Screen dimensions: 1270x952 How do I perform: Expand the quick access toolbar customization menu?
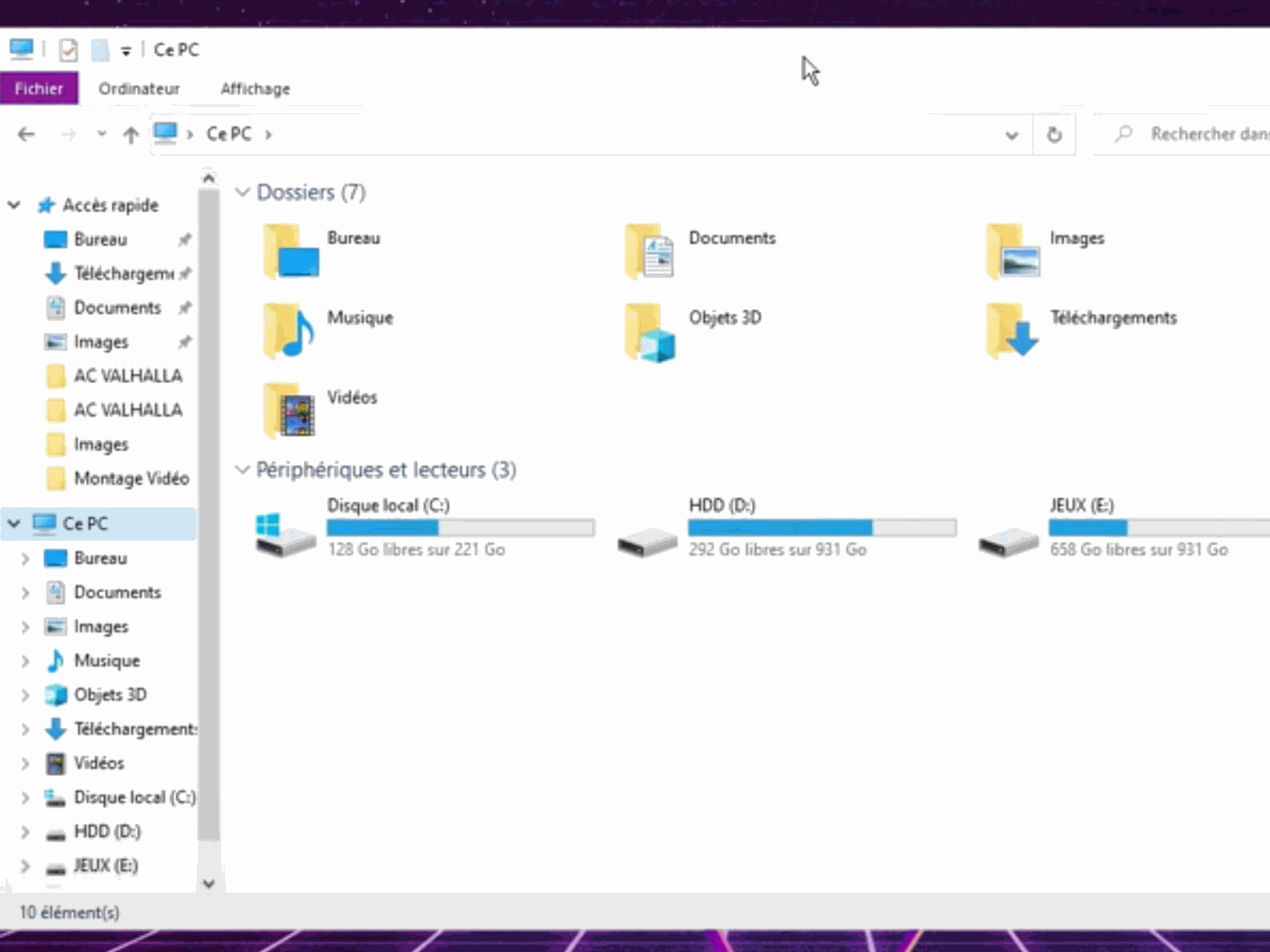(126, 50)
